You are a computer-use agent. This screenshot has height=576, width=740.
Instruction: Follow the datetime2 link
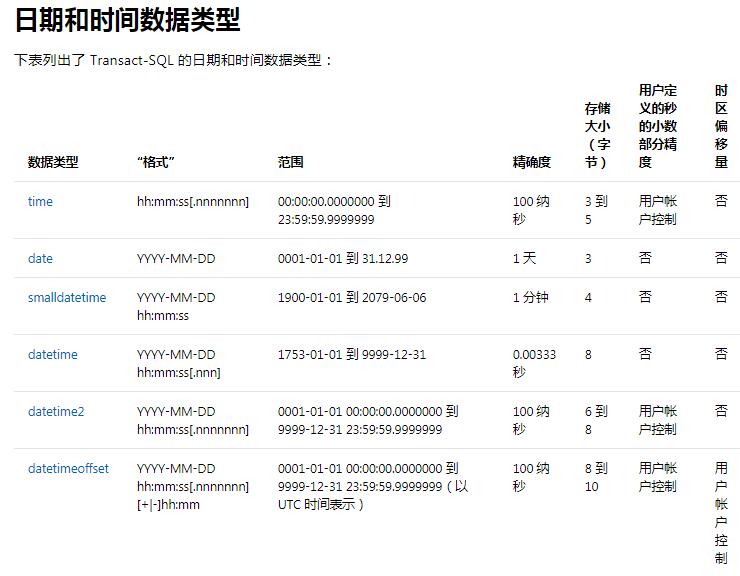pyautogui.click(x=56, y=412)
